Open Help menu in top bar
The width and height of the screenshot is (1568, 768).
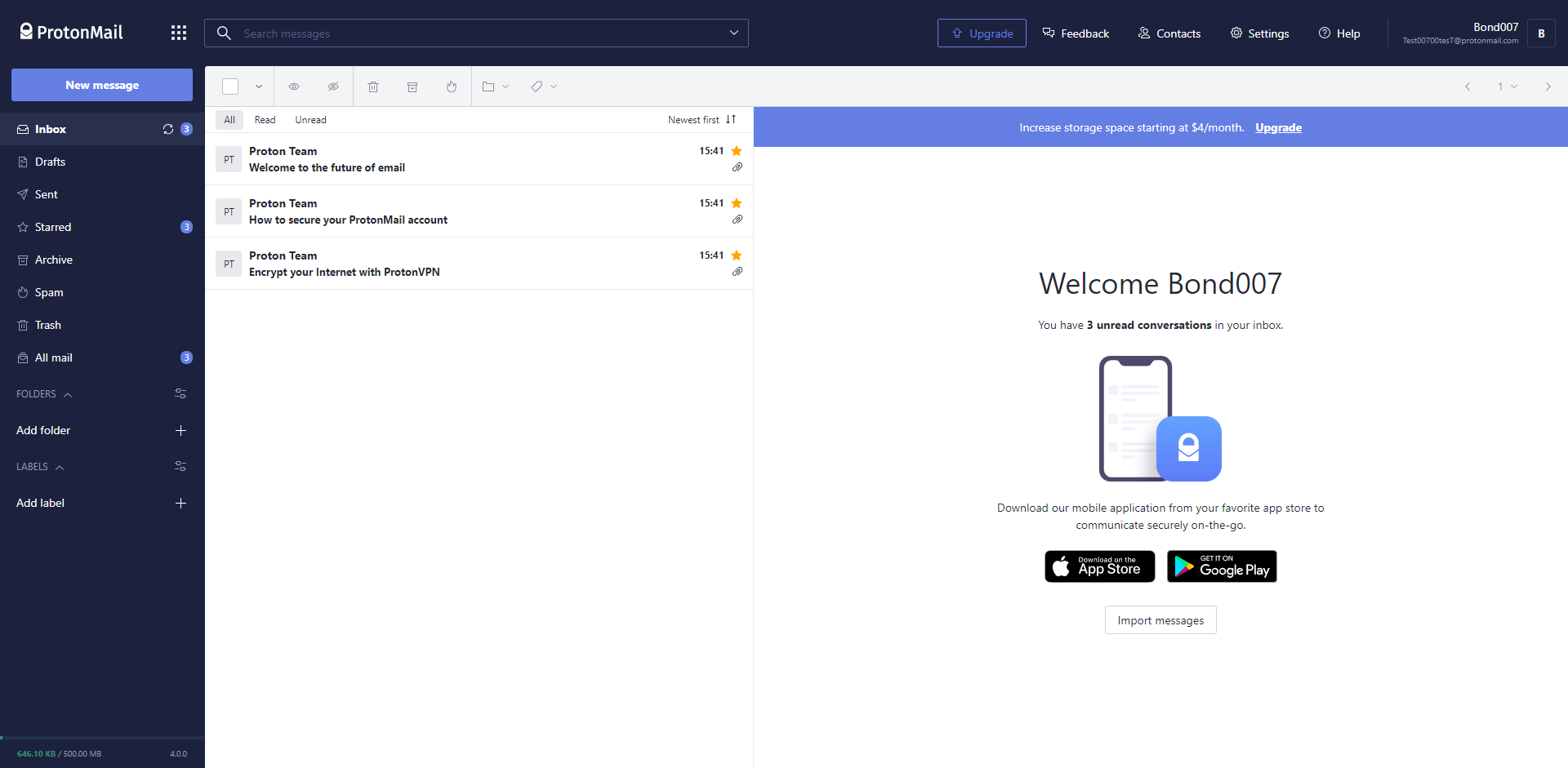tap(1339, 33)
